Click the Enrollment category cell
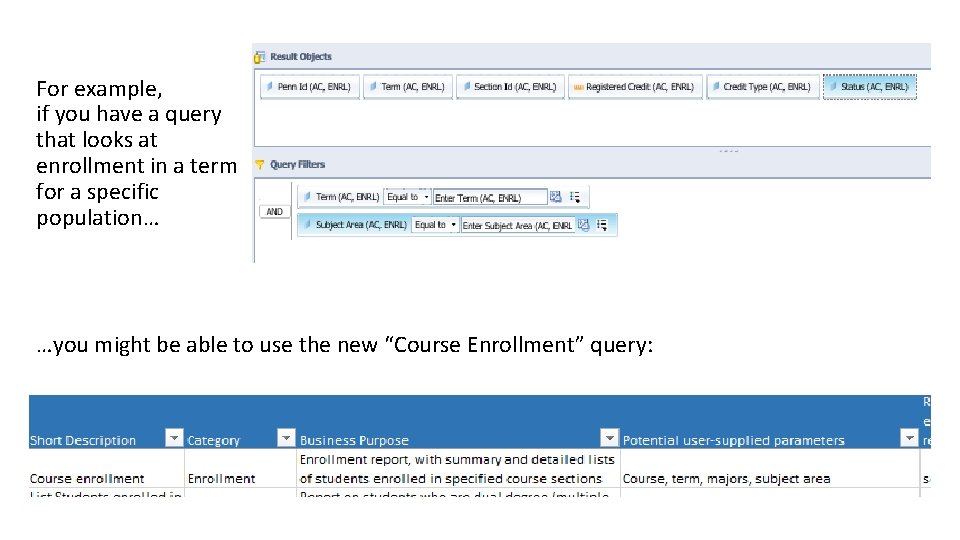Screen dimensions: 960x540 pyautogui.click(x=240, y=468)
